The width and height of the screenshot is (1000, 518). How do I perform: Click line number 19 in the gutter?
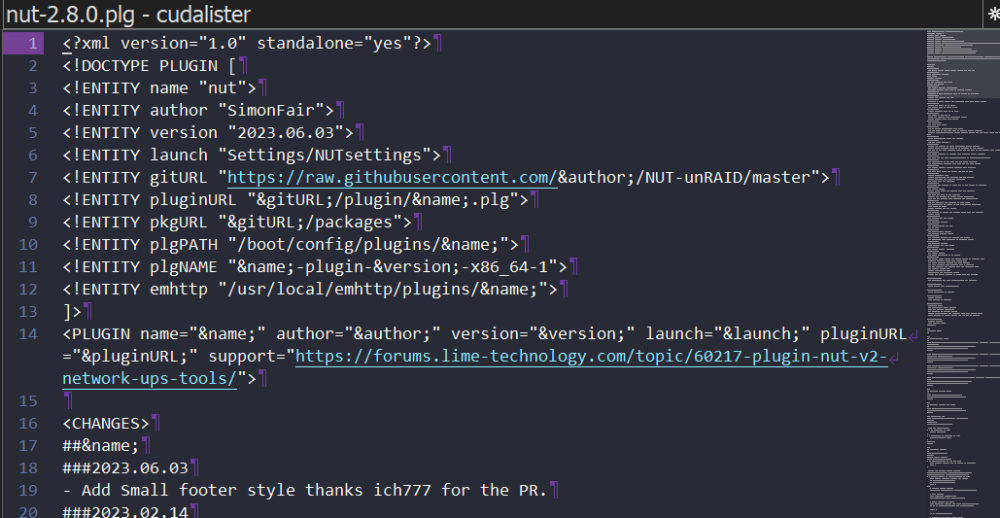(x=29, y=490)
